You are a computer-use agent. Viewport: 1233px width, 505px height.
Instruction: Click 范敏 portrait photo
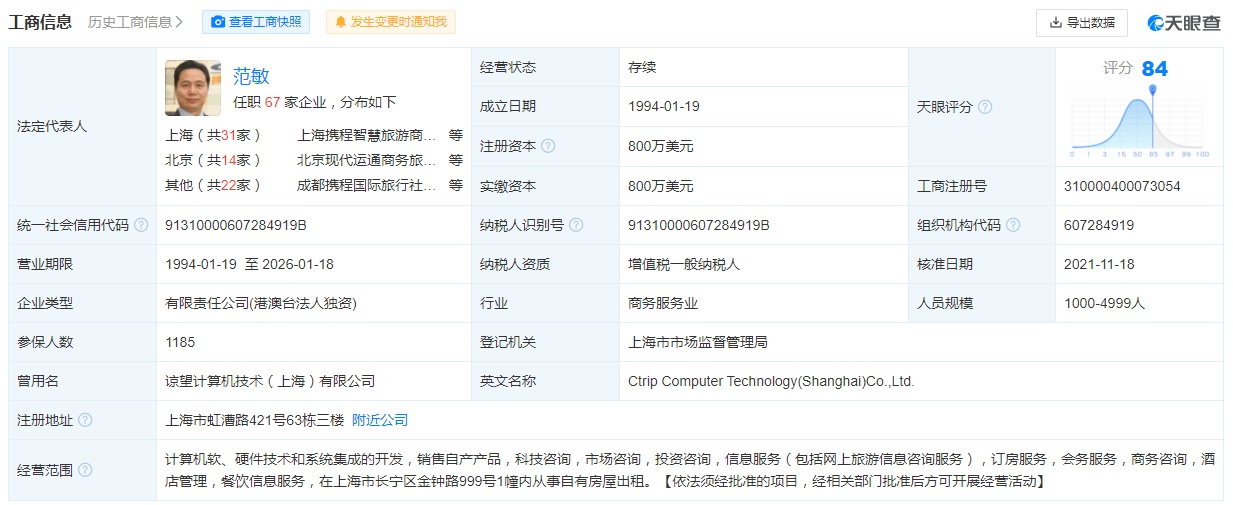tap(193, 88)
